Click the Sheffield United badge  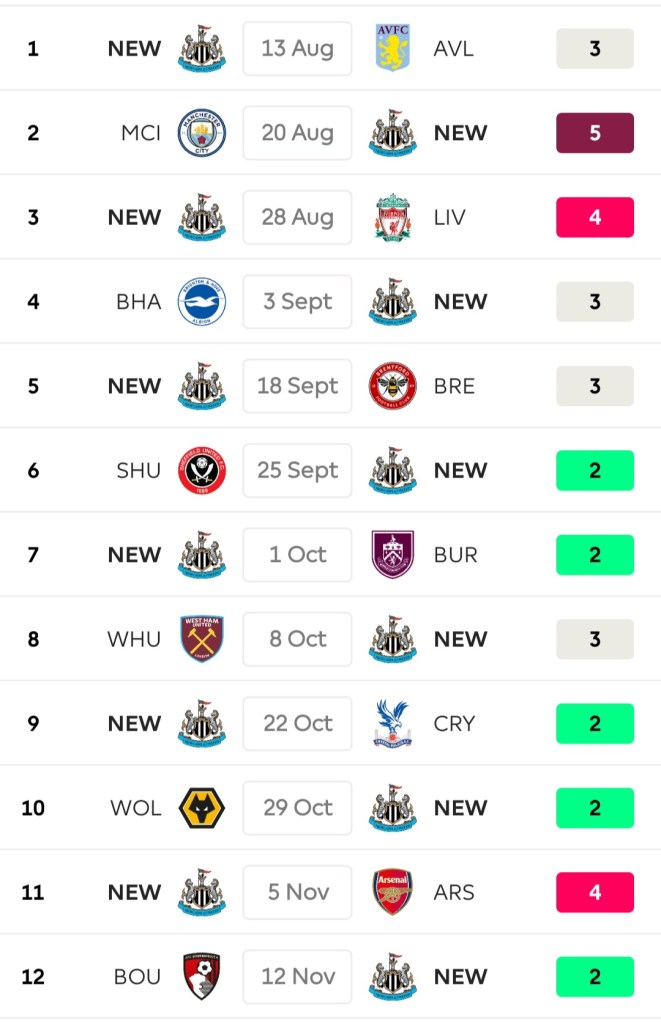click(201, 470)
